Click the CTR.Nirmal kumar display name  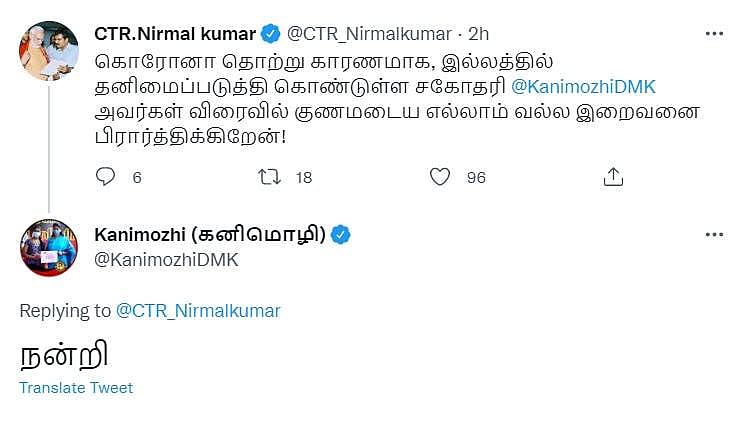[174, 35]
